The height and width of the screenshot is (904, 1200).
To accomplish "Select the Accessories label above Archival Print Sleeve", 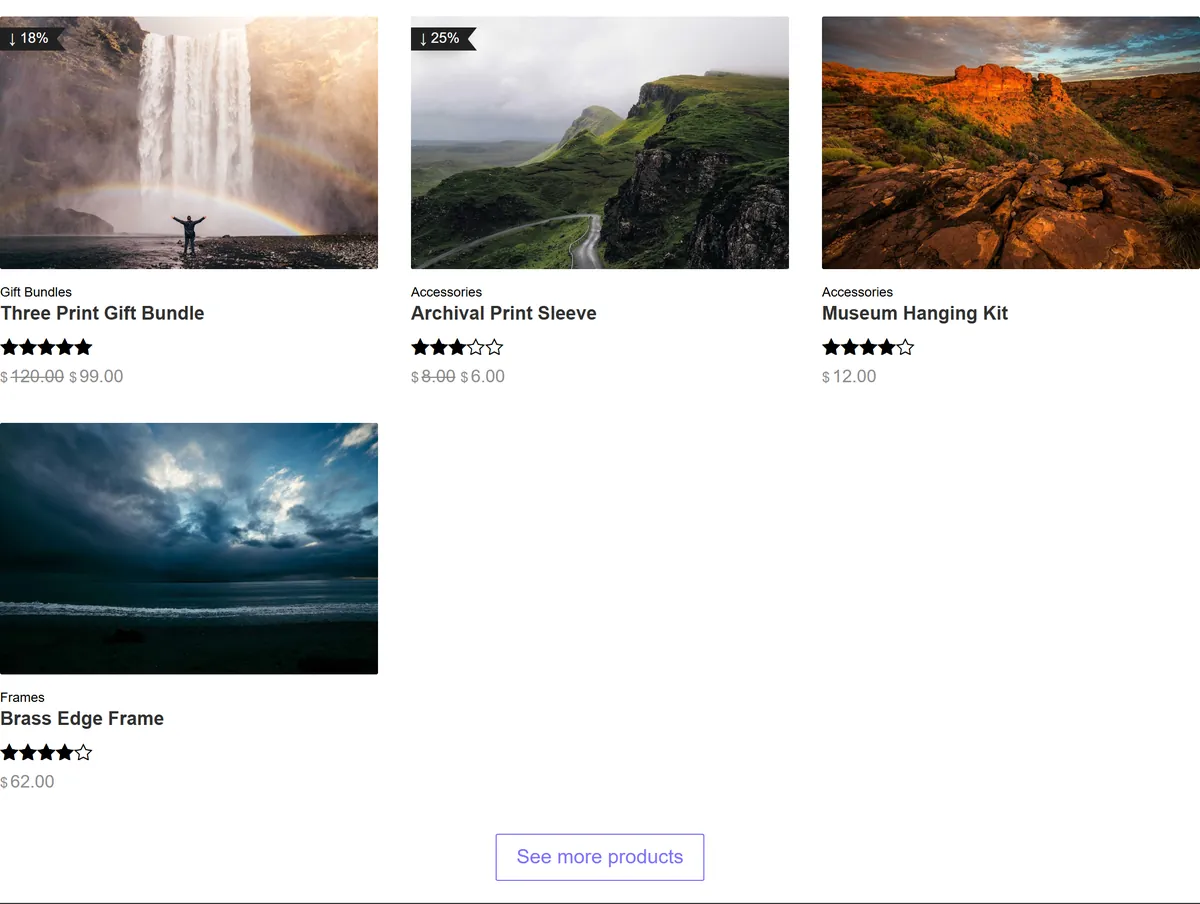I will [x=446, y=292].
